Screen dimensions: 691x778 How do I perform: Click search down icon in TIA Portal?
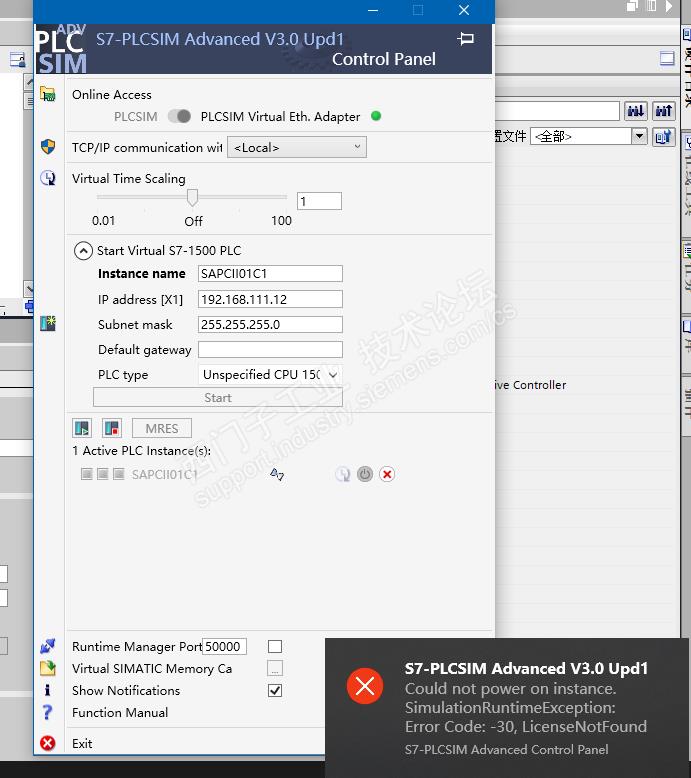(x=635, y=110)
